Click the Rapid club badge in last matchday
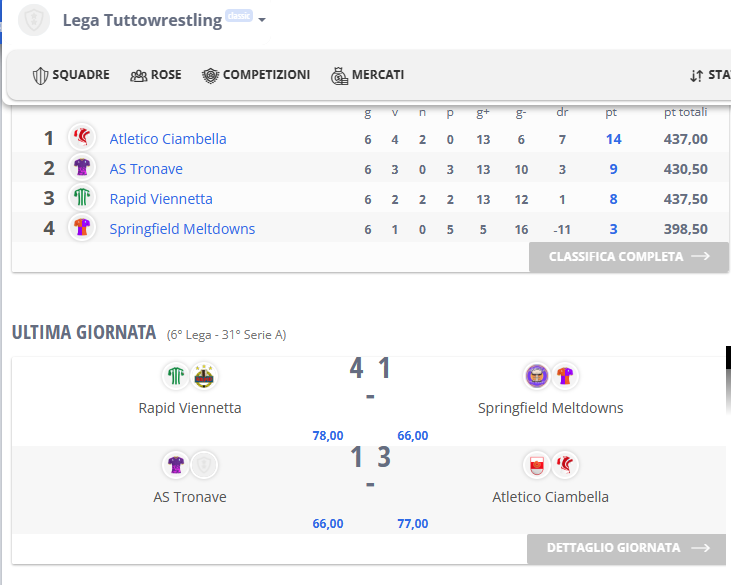731x585 pixels. point(204,376)
